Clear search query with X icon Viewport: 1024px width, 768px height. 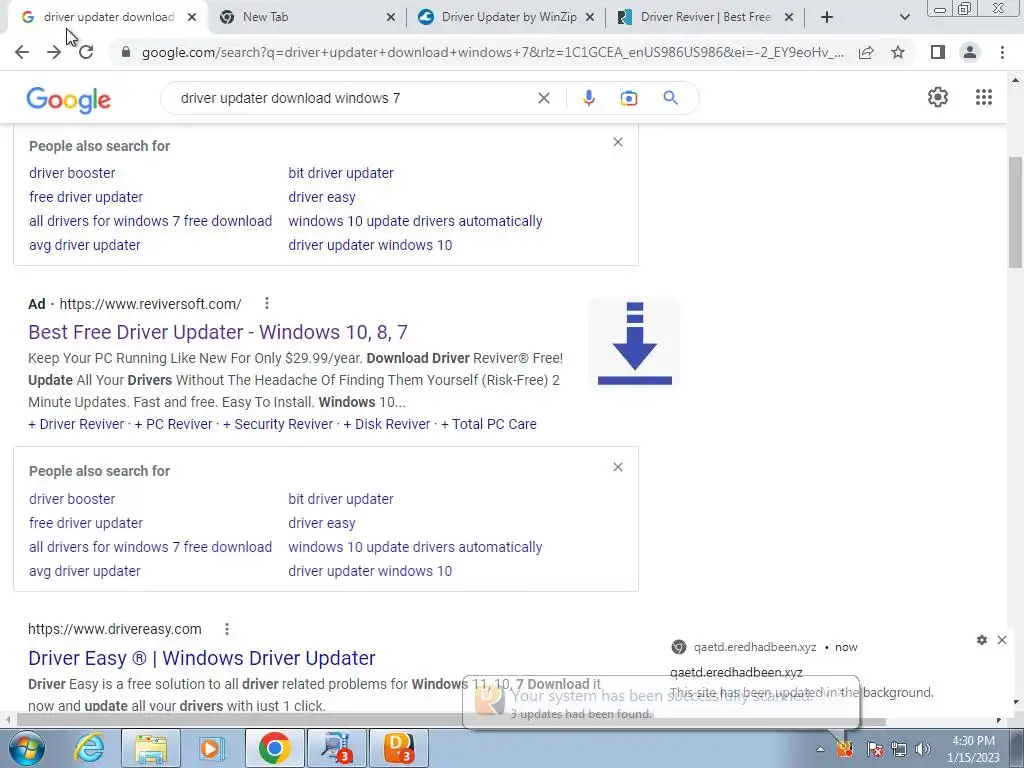click(543, 98)
